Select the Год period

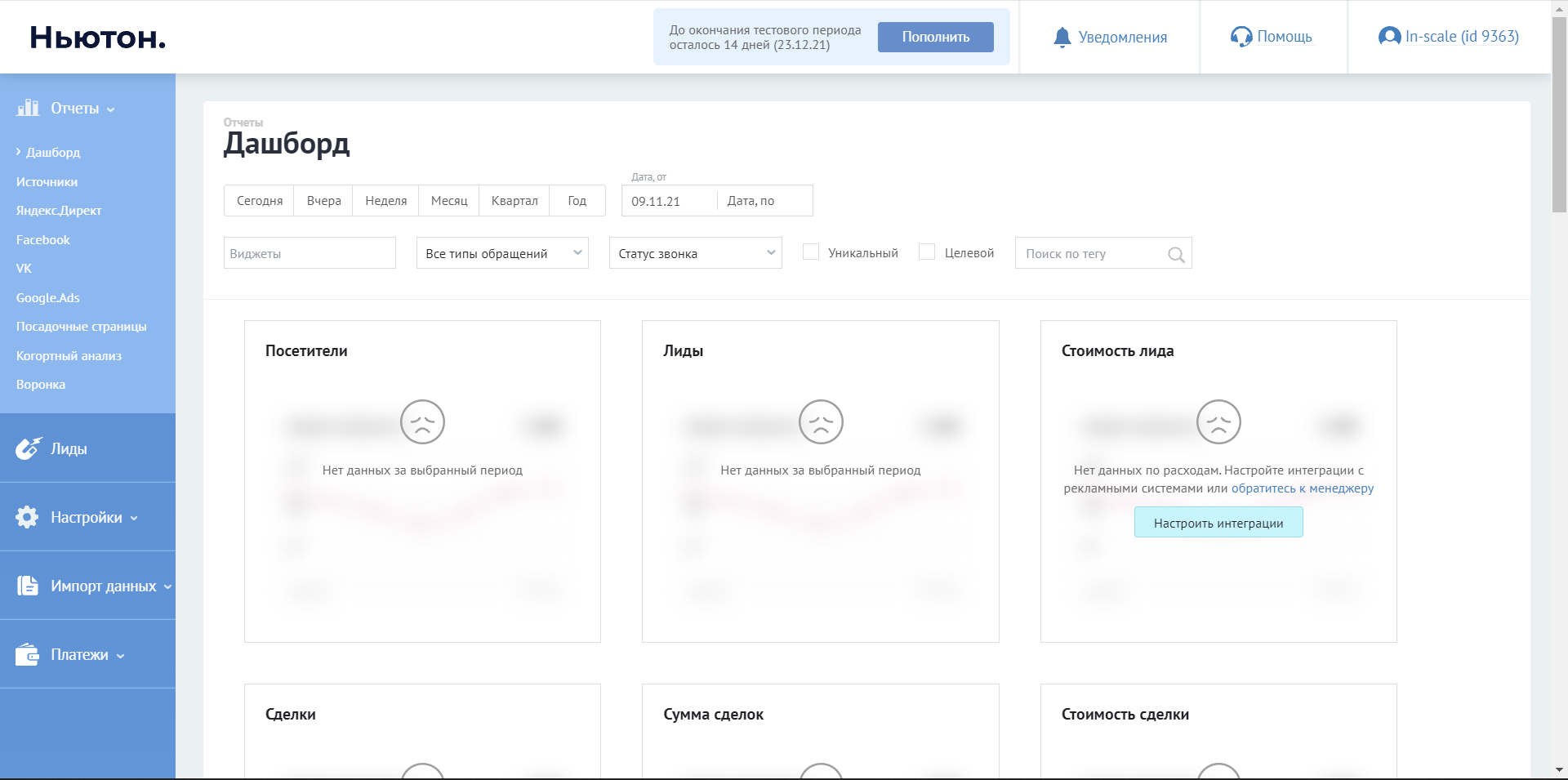pyautogui.click(x=577, y=201)
